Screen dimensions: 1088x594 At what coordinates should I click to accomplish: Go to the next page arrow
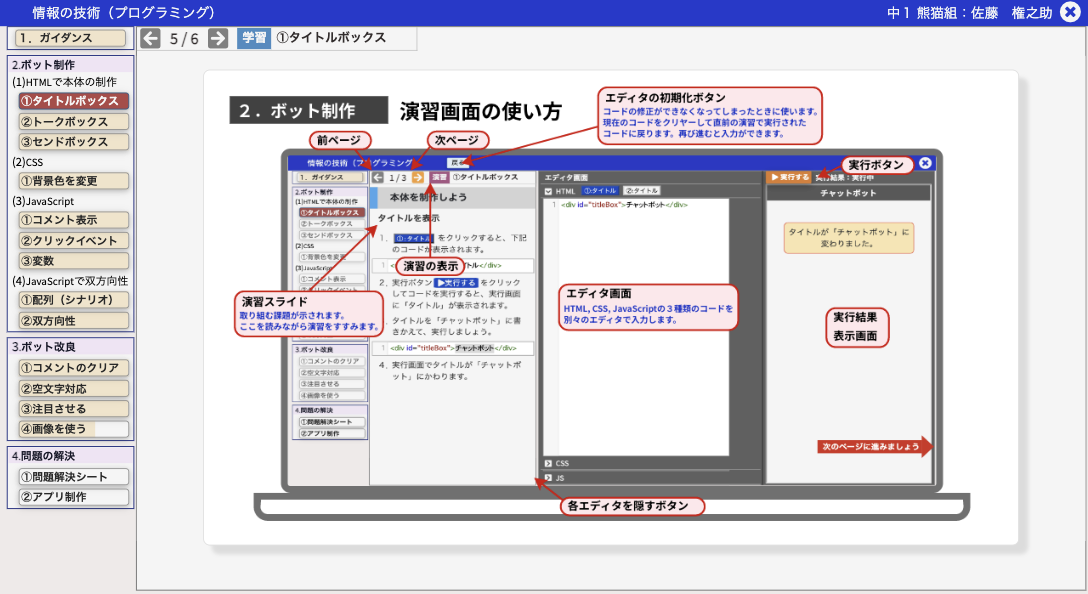[218, 38]
